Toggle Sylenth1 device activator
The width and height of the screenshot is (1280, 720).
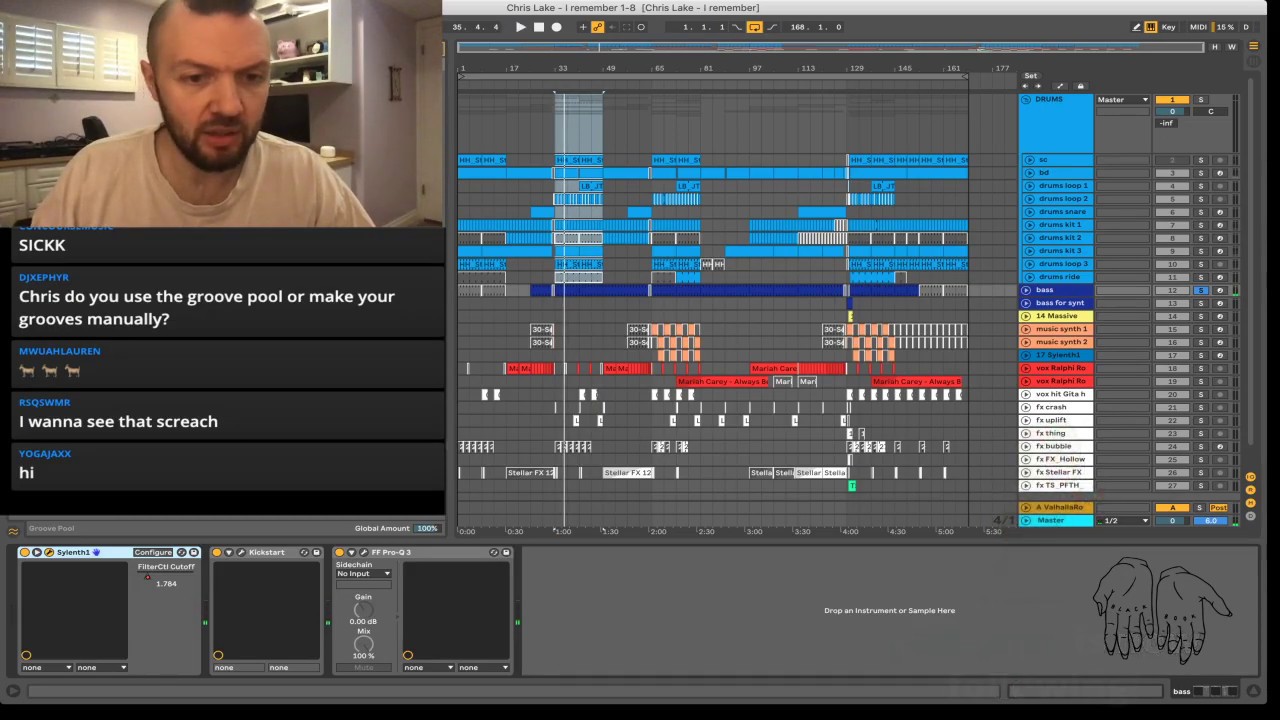(x=26, y=552)
